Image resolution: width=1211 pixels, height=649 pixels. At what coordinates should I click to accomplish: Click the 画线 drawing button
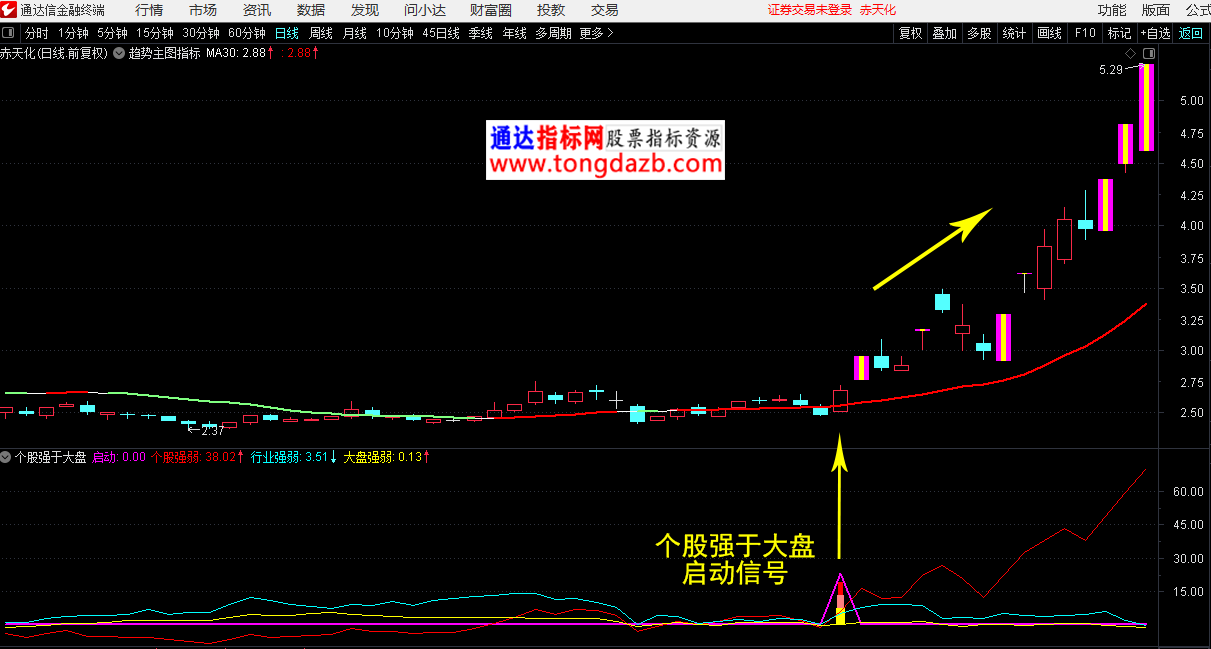click(x=1049, y=33)
